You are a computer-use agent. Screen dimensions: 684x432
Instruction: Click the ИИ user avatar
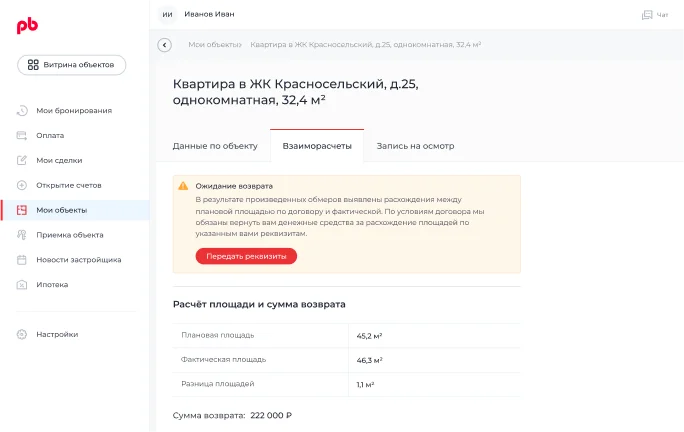[x=167, y=15]
